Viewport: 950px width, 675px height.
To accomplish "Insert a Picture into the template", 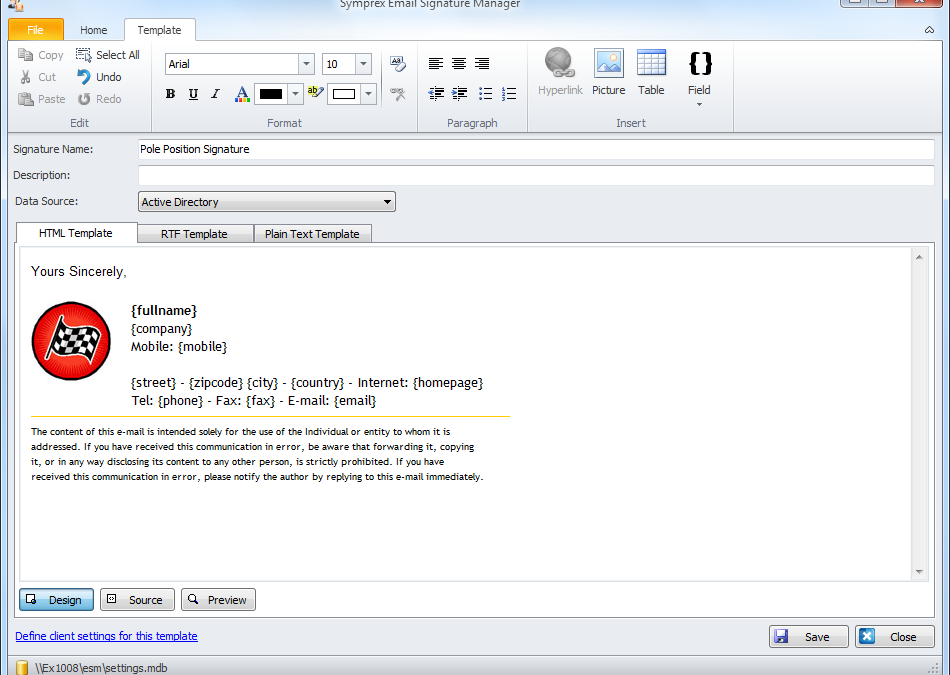I will (608, 68).
